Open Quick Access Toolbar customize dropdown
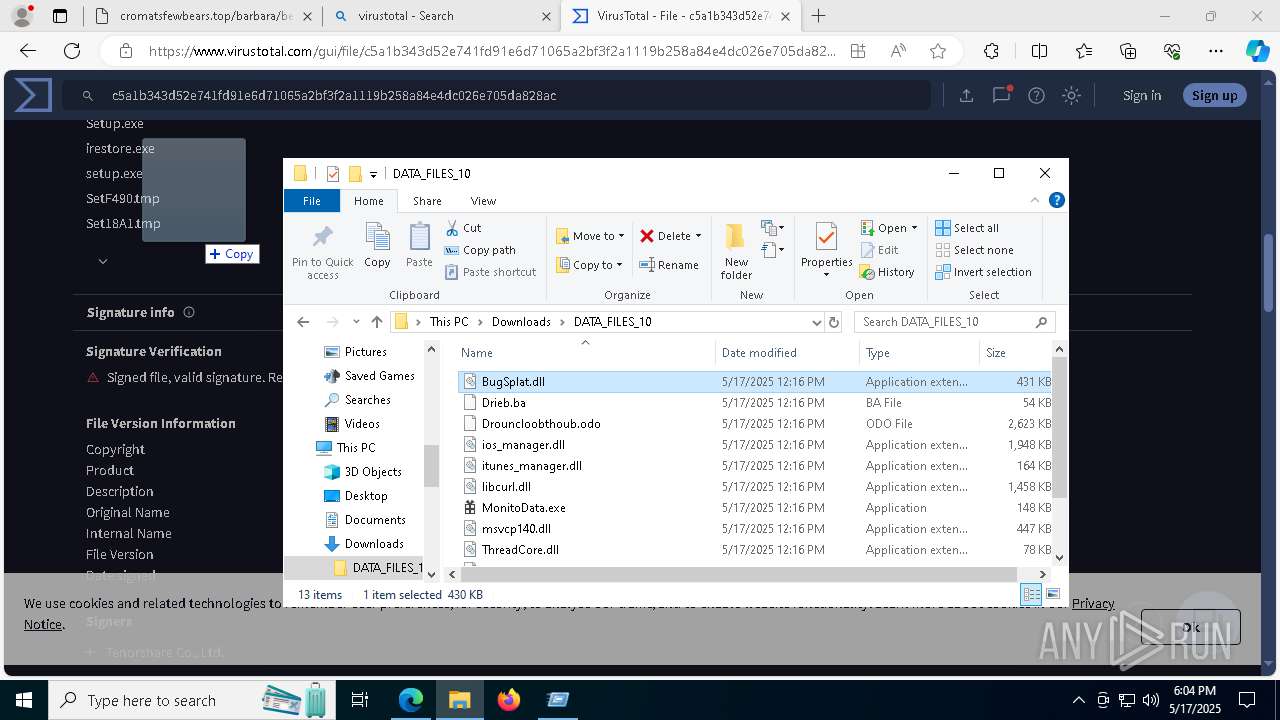1280x720 pixels. click(373, 174)
